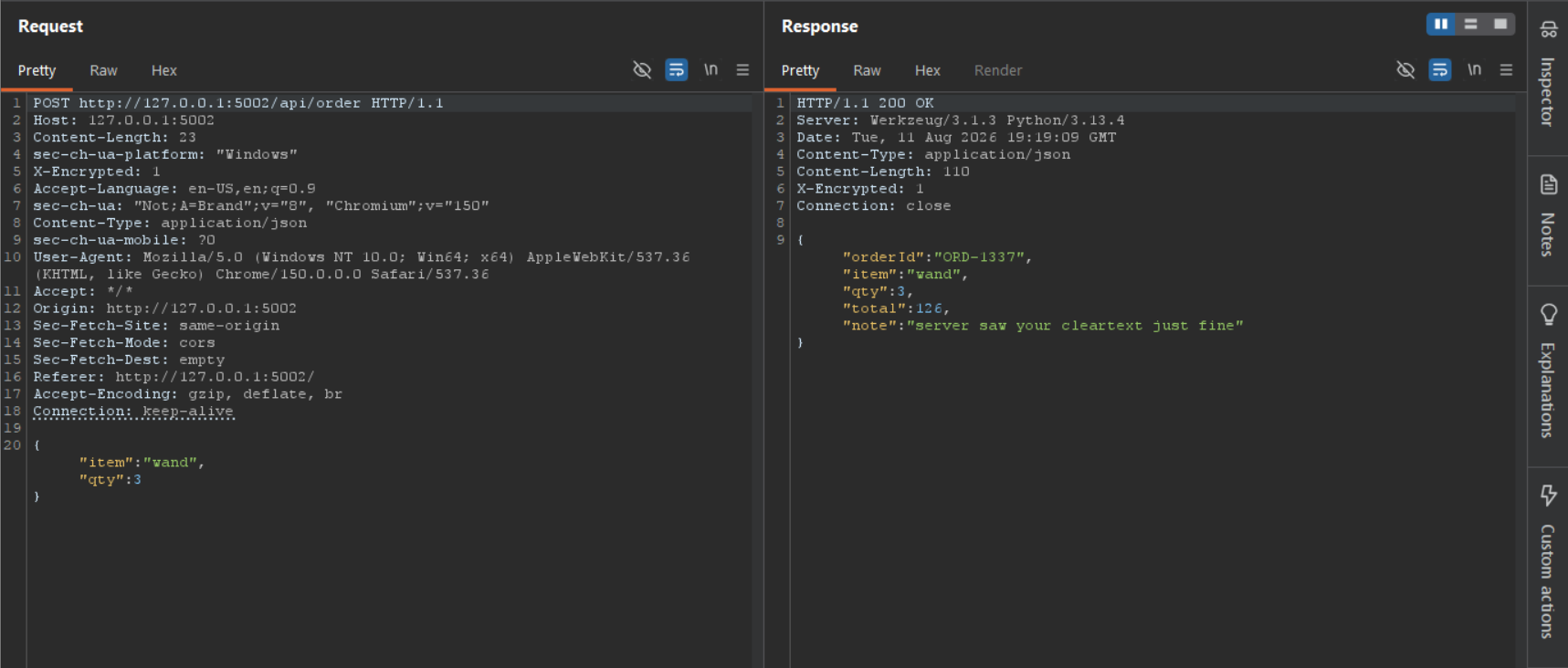Click the Connection: close response header
This screenshot has height=668, width=1568.
coord(874,206)
